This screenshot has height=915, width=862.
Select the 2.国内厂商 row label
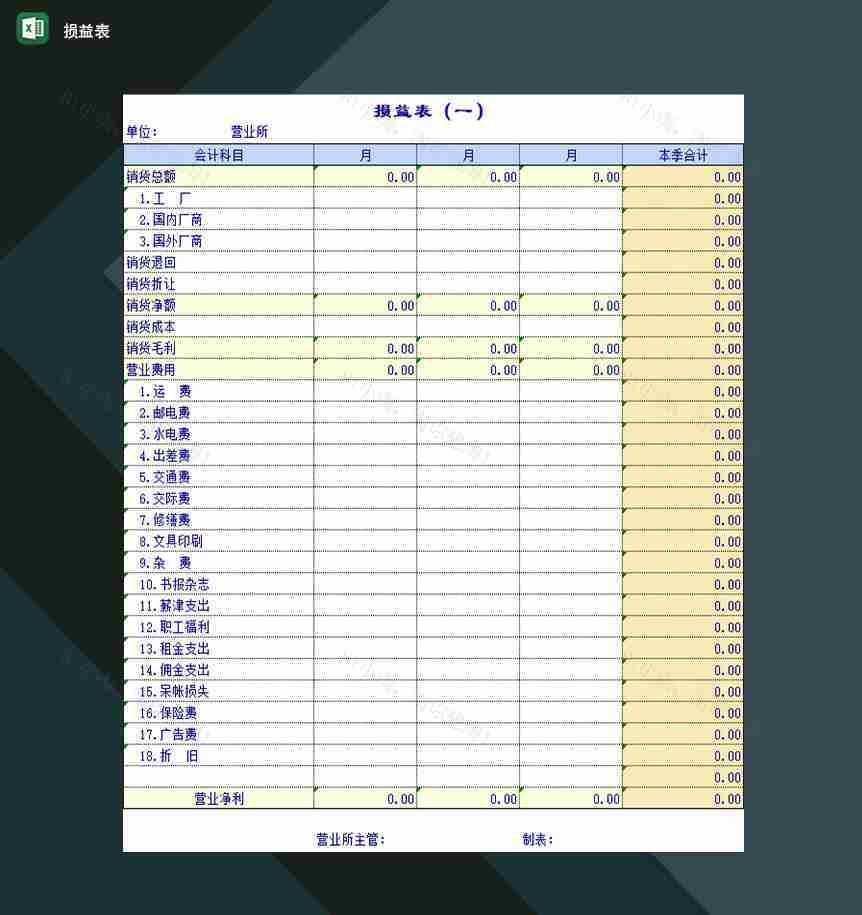170,219
